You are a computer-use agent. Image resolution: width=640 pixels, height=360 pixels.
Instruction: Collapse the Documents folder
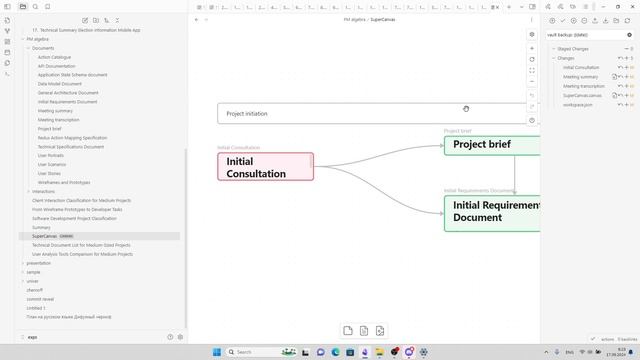[29, 48]
